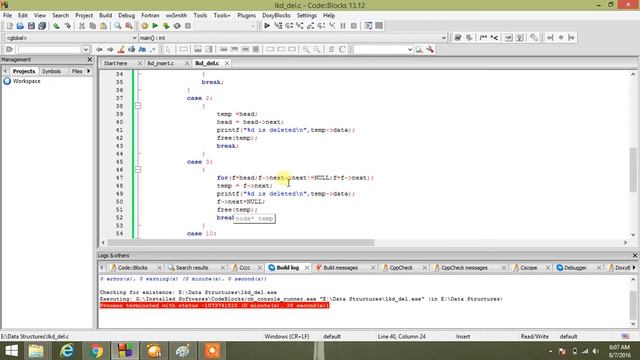Open the Debug menu
The height and width of the screenshot is (360, 640).
tap(127, 15)
